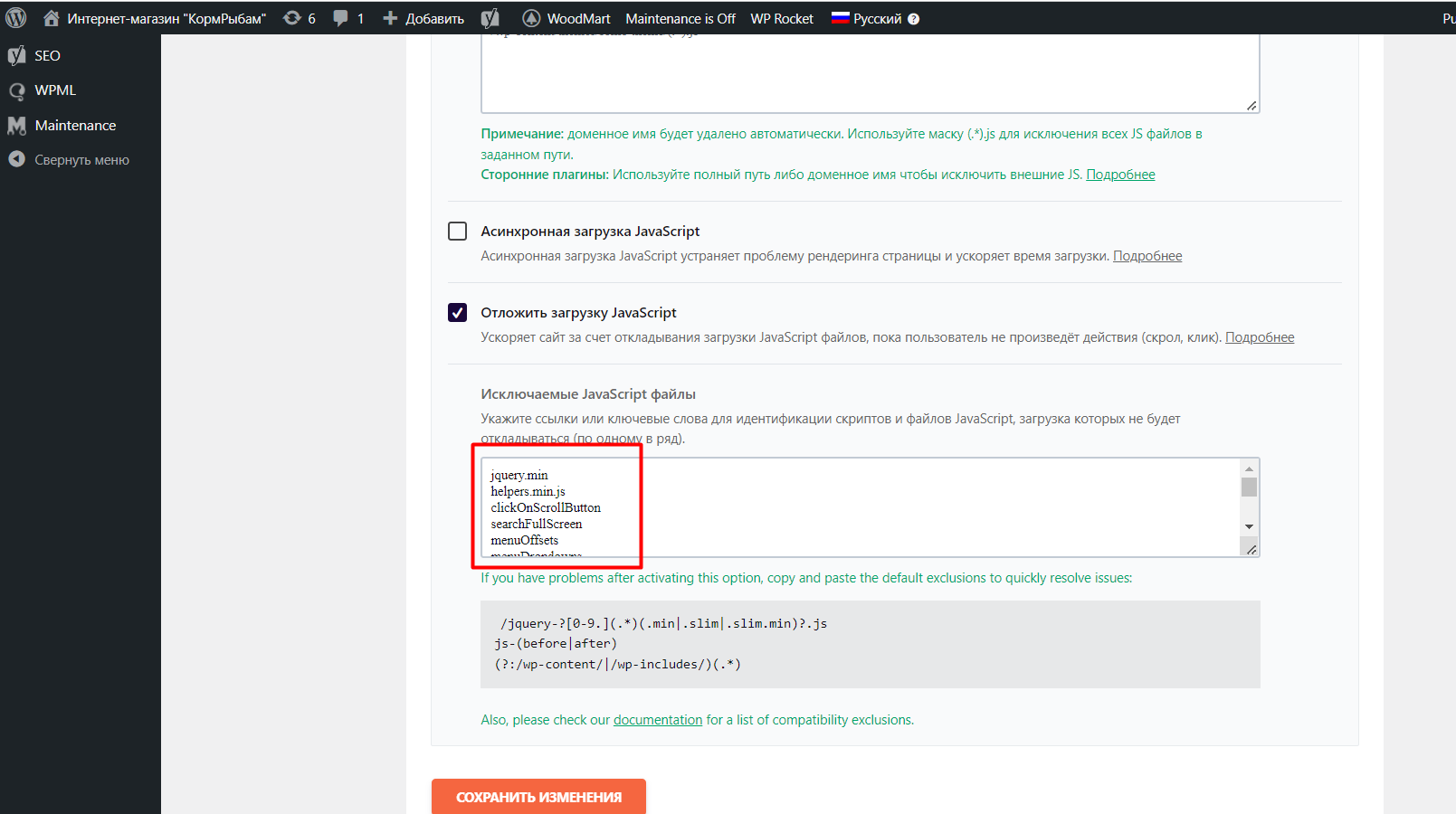
Task: Open comments via the speech bubble icon
Action: (x=340, y=18)
